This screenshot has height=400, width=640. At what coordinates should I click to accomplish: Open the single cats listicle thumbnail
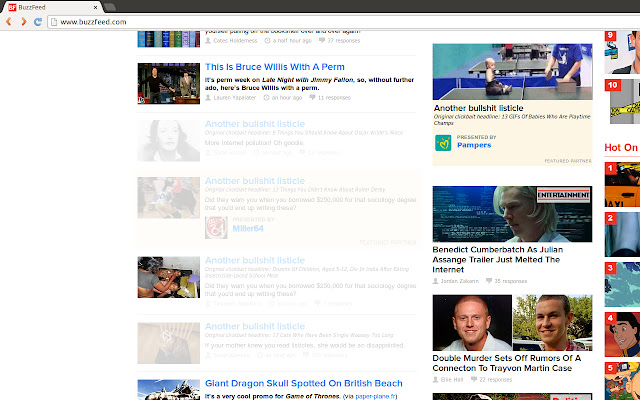pyautogui.click(x=169, y=343)
